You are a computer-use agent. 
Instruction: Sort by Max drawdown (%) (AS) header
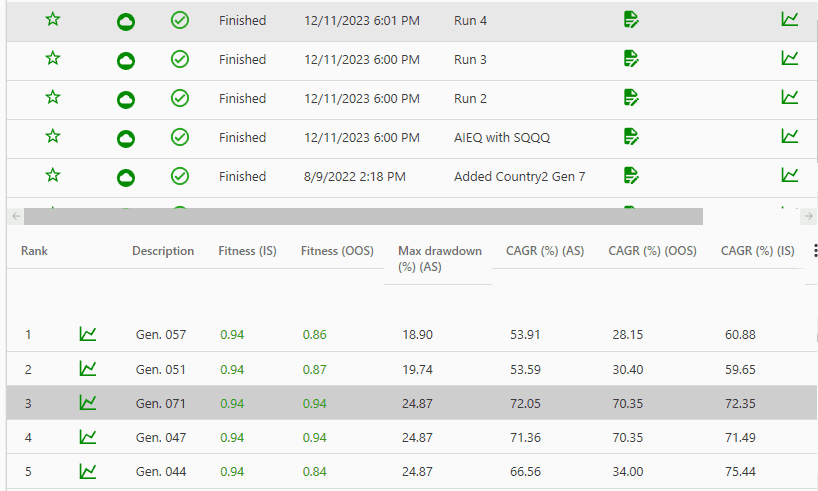(440, 259)
